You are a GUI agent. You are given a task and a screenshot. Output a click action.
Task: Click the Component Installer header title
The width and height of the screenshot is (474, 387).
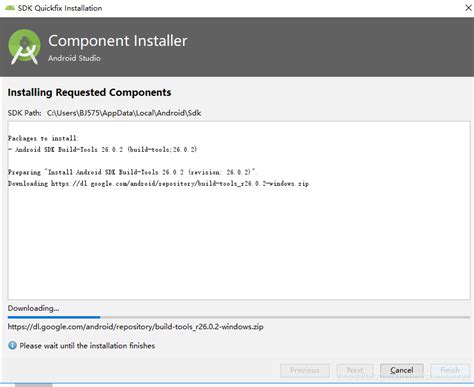[118, 41]
